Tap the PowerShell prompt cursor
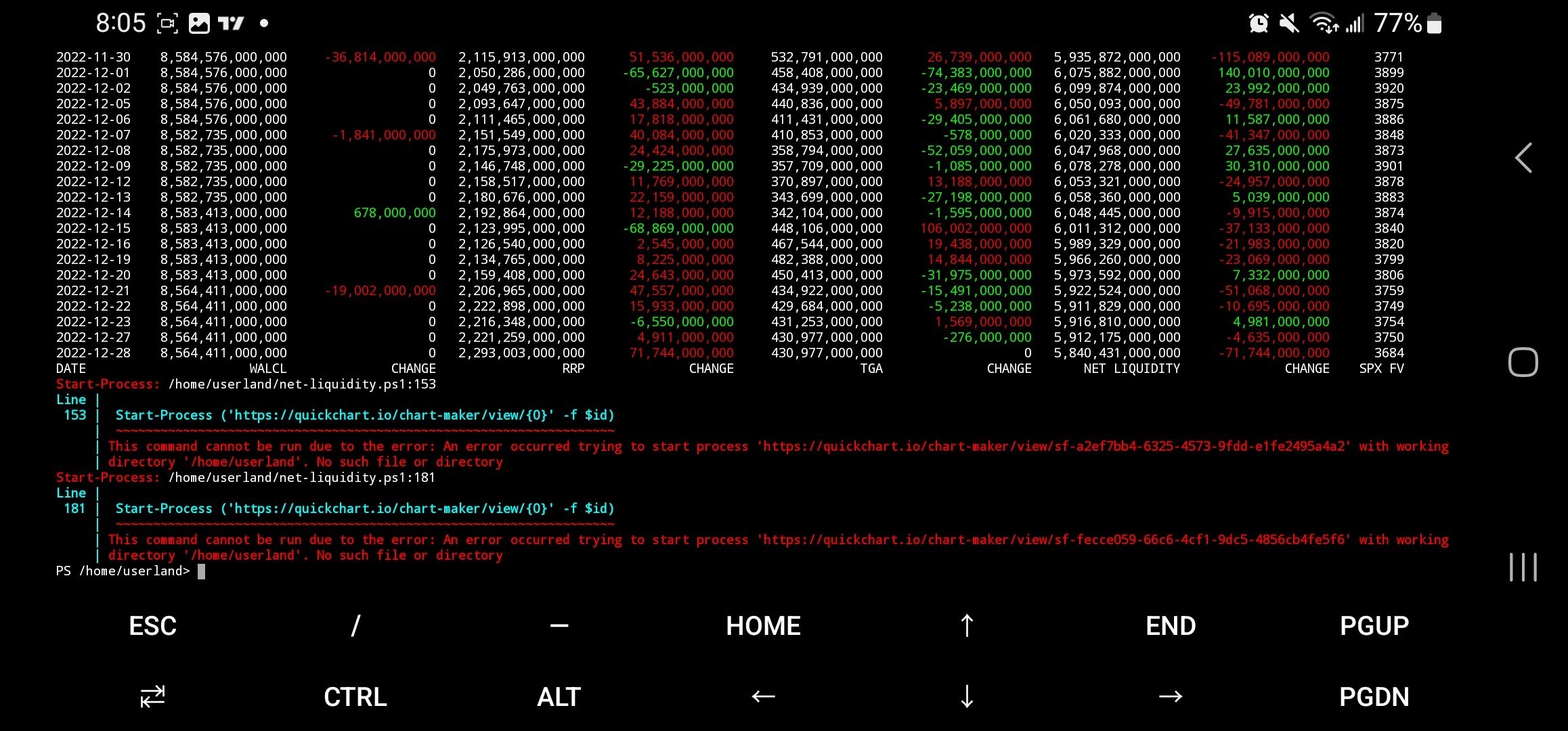Screen dimensions: 1568x731 [201, 571]
